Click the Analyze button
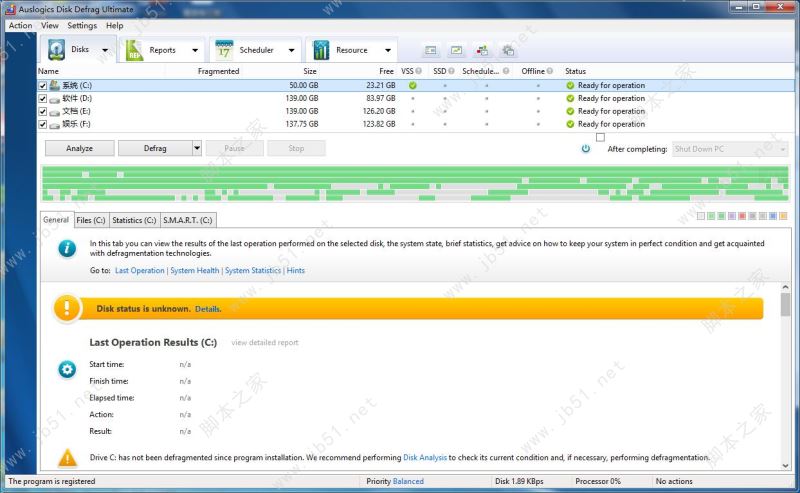The image size is (800, 493). (x=80, y=148)
